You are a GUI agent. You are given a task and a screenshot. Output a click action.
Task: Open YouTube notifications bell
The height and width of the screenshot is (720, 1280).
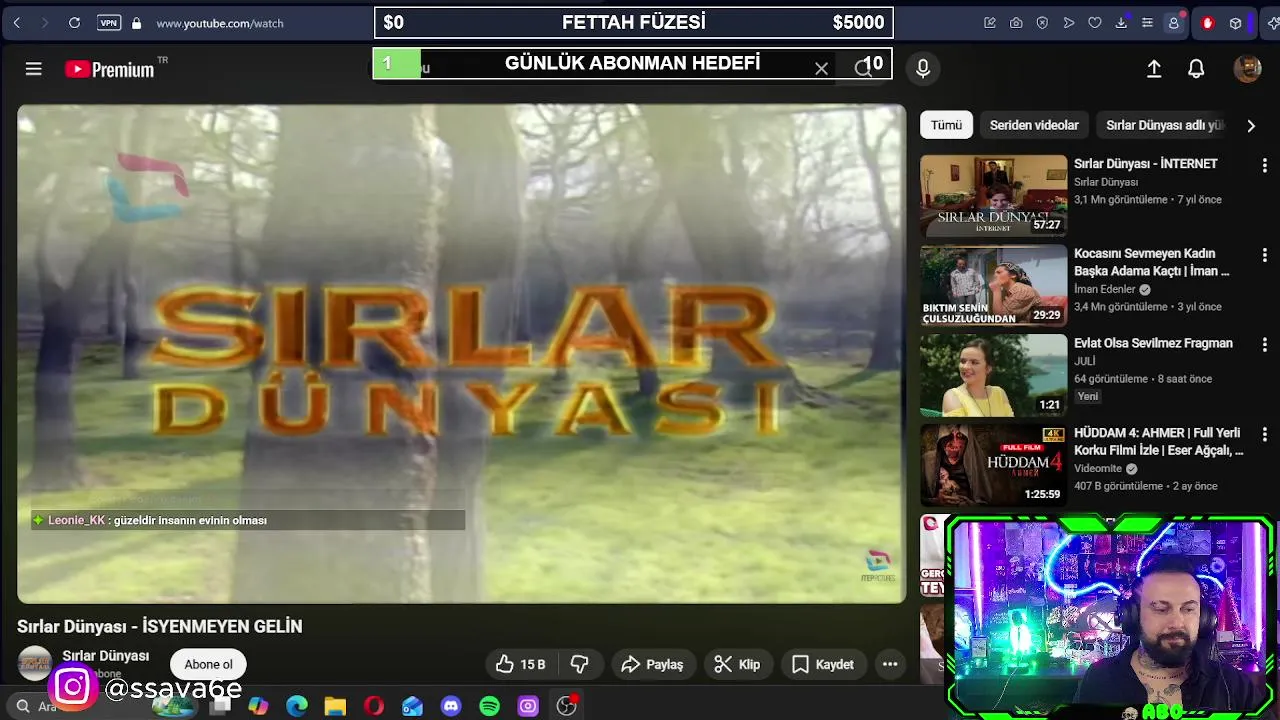pyautogui.click(x=1196, y=68)
